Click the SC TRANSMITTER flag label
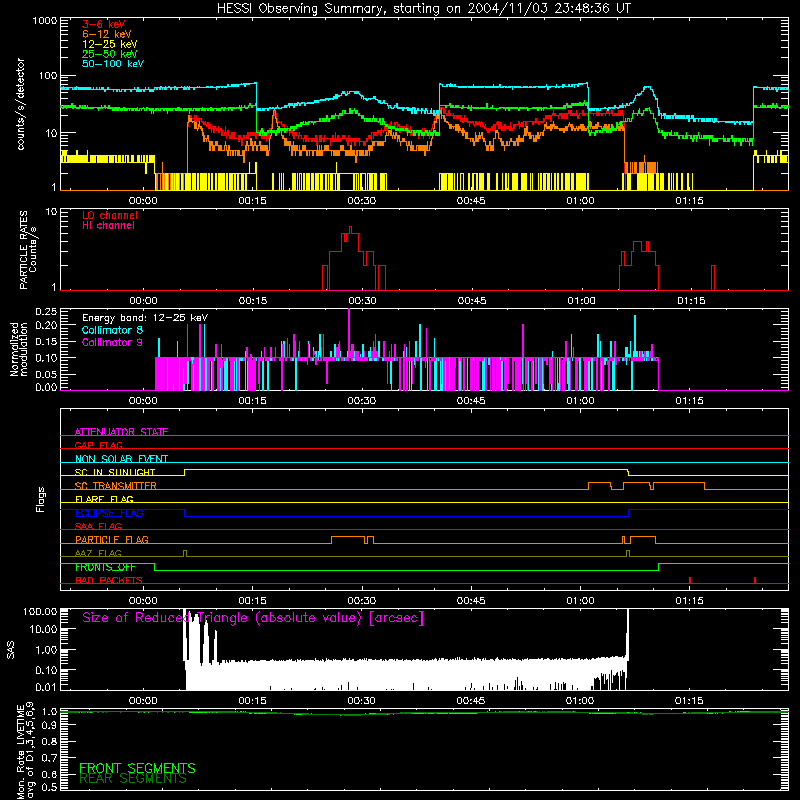Screen dimensions: 800x800 [x=116, y=486]
